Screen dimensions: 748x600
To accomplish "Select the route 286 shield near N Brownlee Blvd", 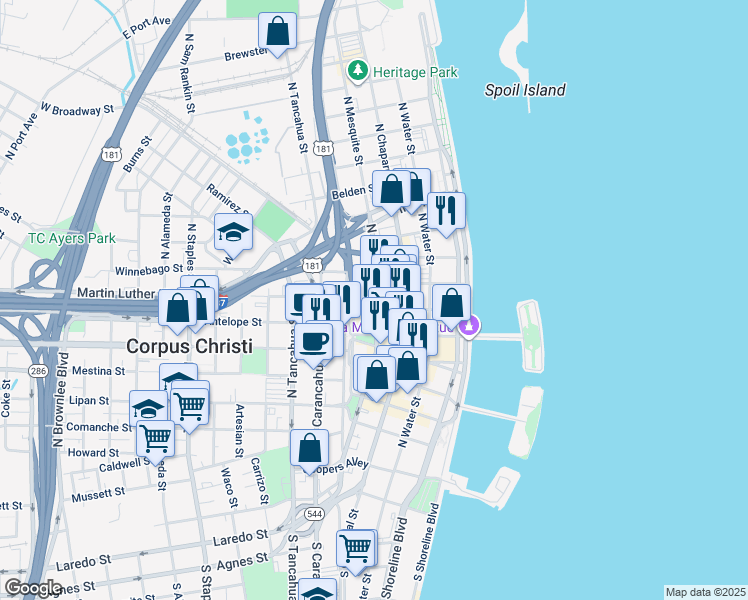I will coord(38,371).
